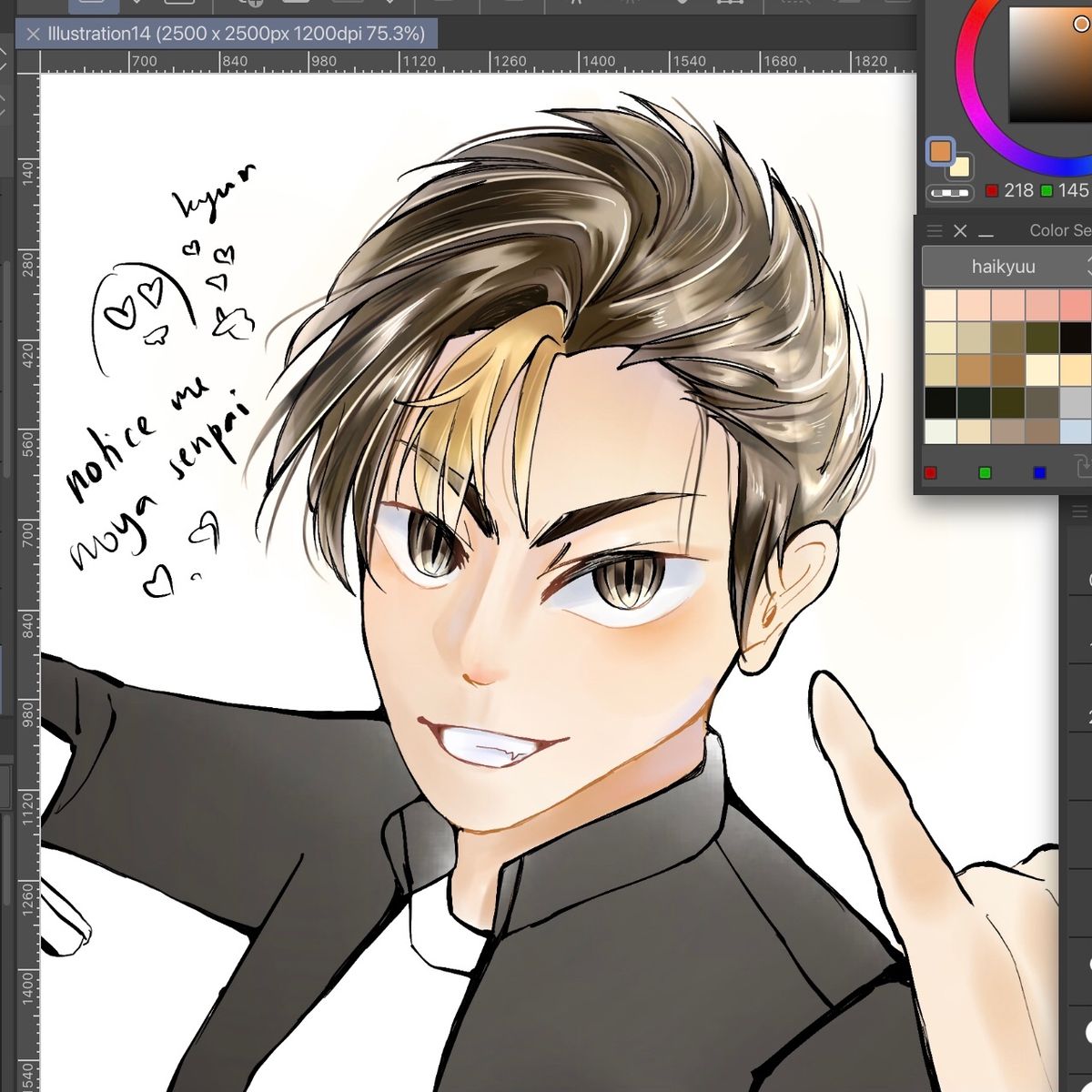Open the haikyuu color set dropdown
Screen dimensions: 1092x1092
point(1006,267)
